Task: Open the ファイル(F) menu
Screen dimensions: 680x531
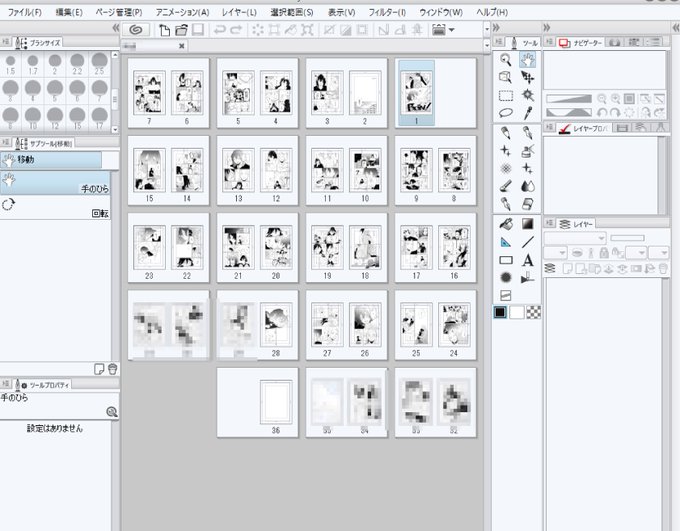Action: coord(25,12)
